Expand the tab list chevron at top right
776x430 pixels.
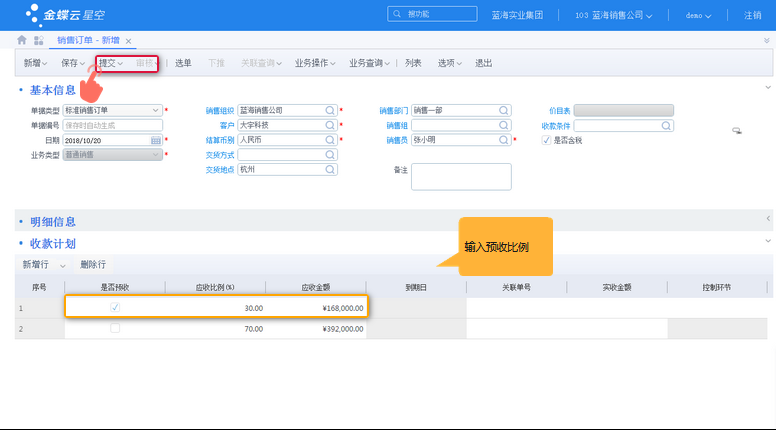coord(767,41)
